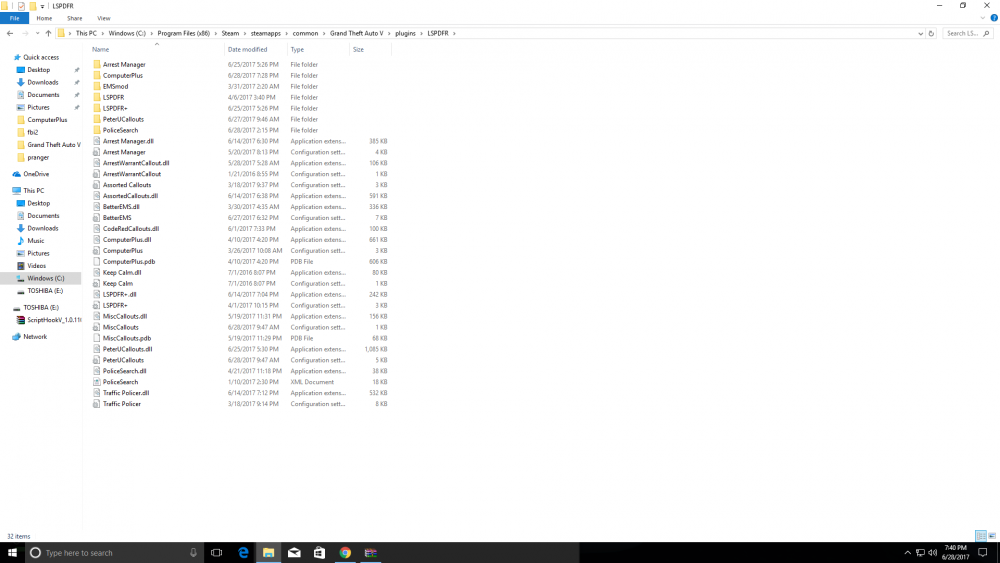Screen dimensions: 1000x563
Task: Switch to details view layout button
Action: (x=981, y=536)
